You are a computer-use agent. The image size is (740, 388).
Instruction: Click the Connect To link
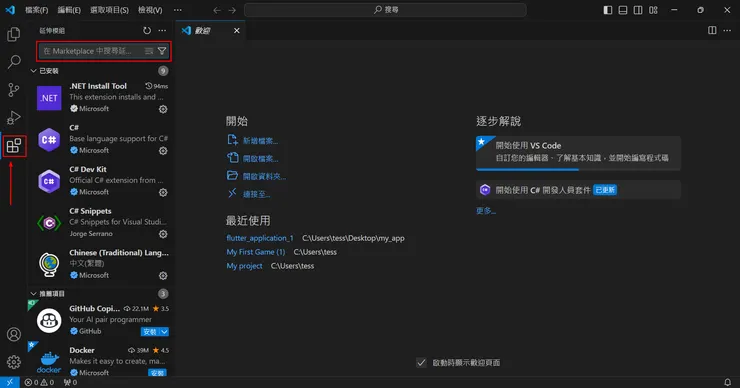click(256, 194)
